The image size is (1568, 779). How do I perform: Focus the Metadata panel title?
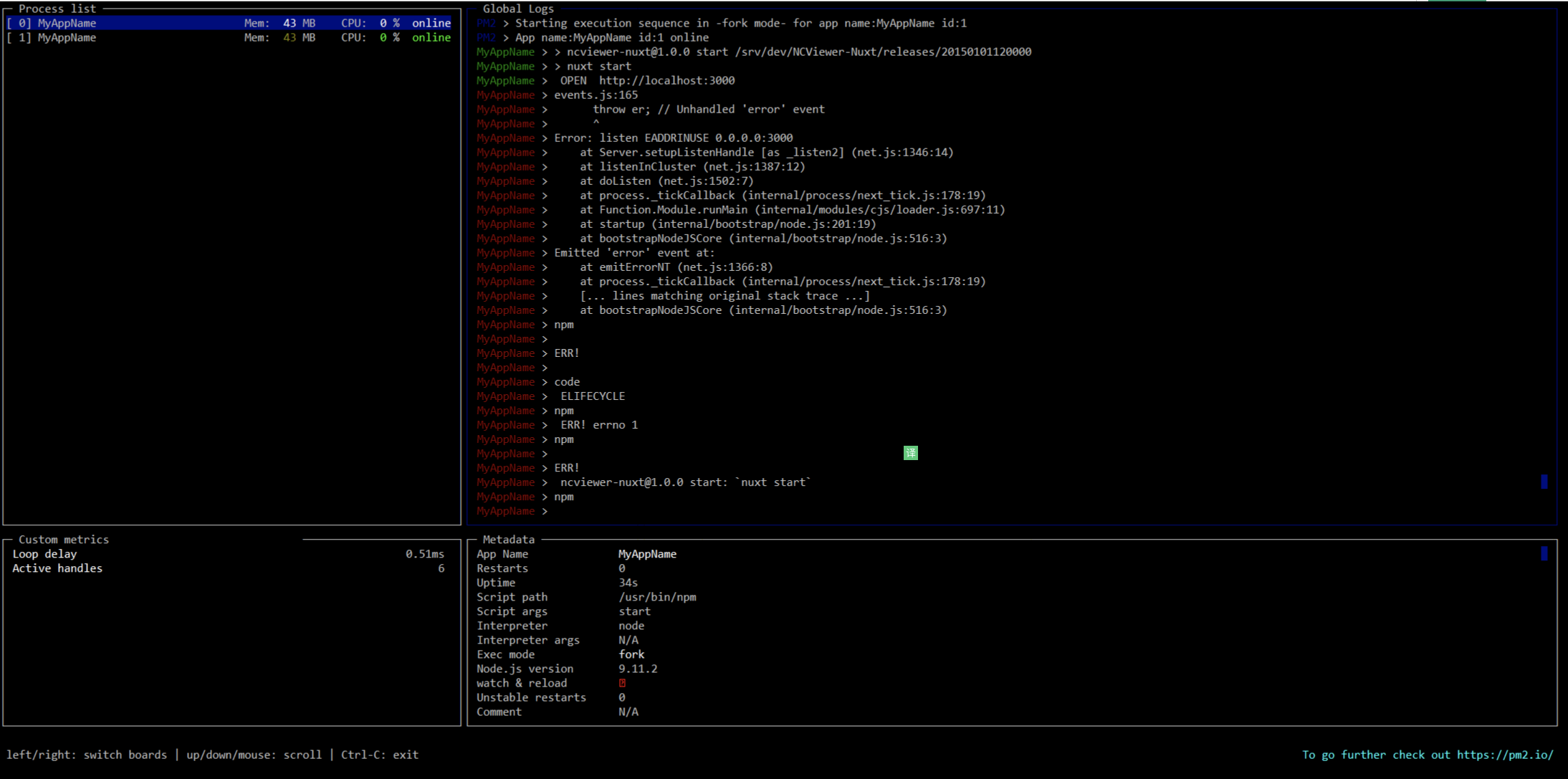point(508,540)
